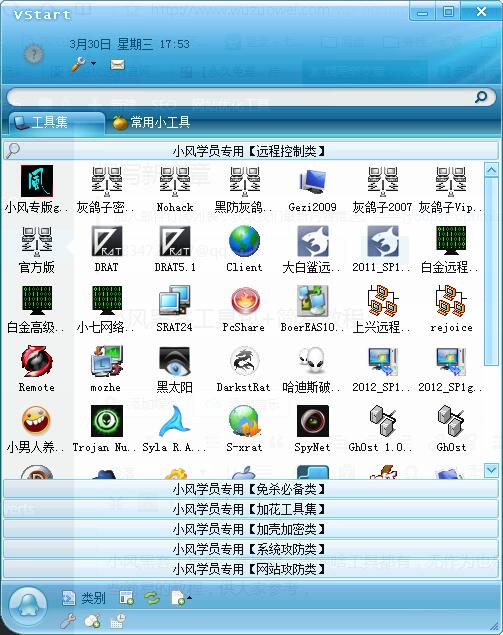Click the 类别 button
503x635 pixels.
(x=84, y=598)
